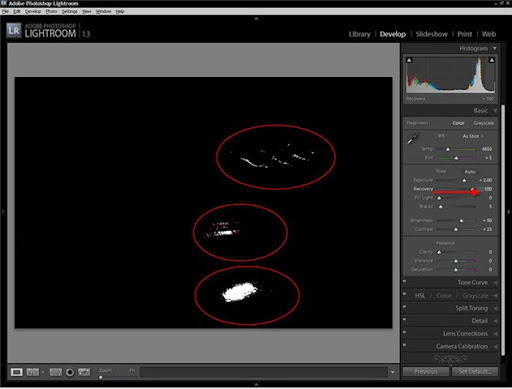Viewport: 512px width, 389px height.
Task: Click the Previous button
Action: 426,371
